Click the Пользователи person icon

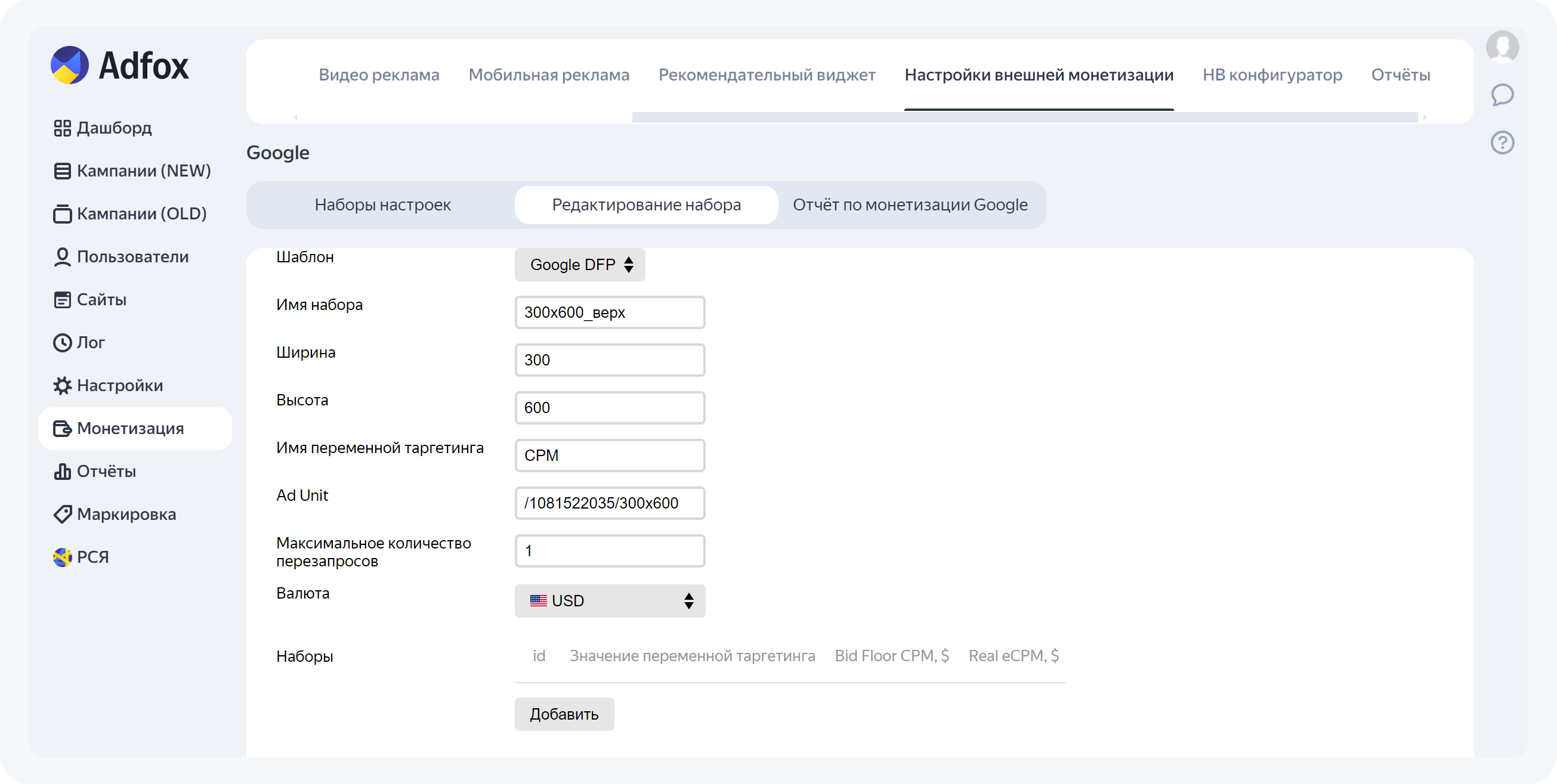click(62, 257)
